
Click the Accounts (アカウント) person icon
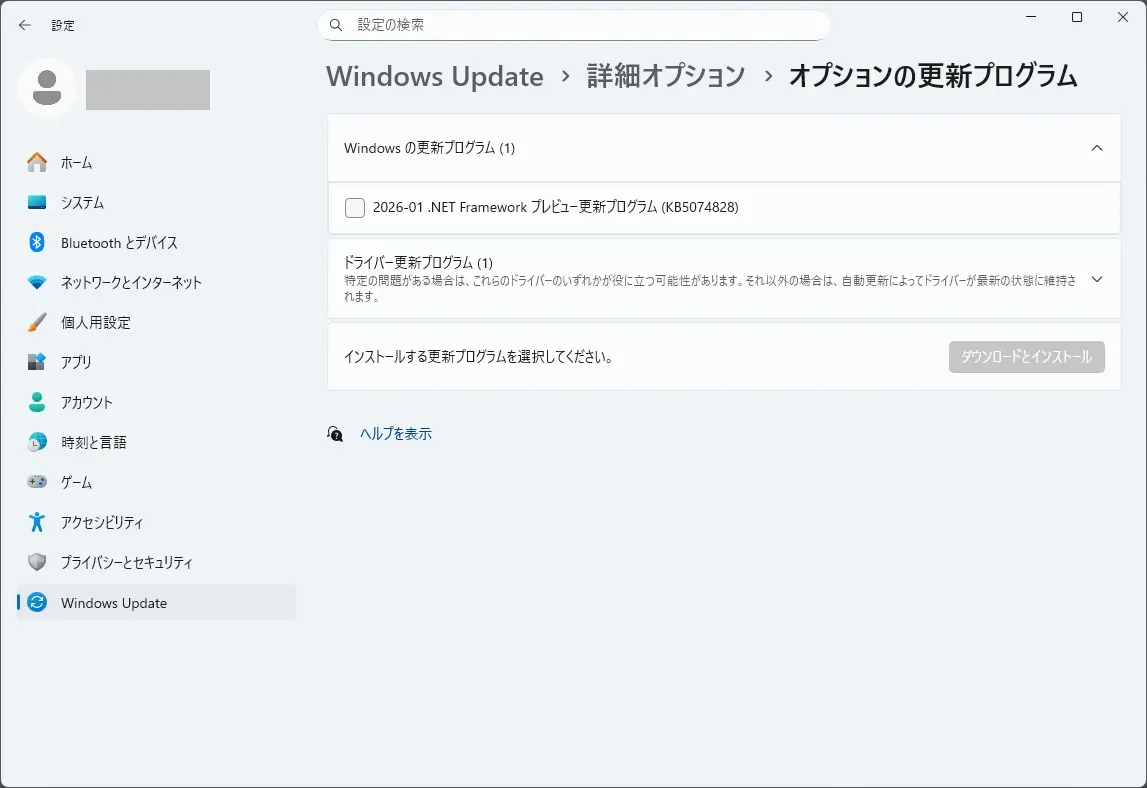(37, 402)
